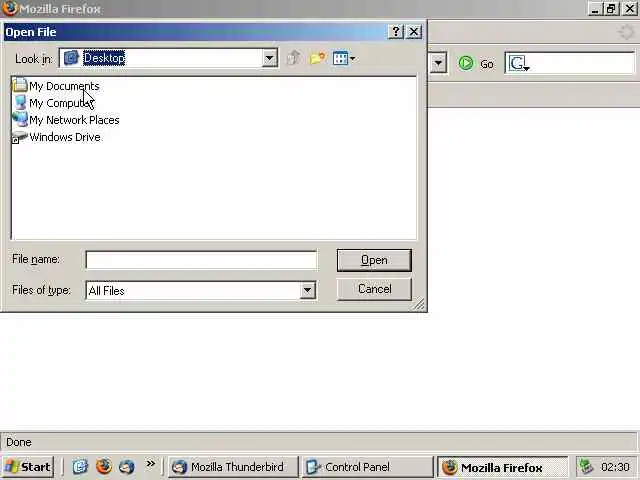Expand the Look in dropdown arrow
The width and height of the screenshot is (640, 480).
click(x=269, y=58)
